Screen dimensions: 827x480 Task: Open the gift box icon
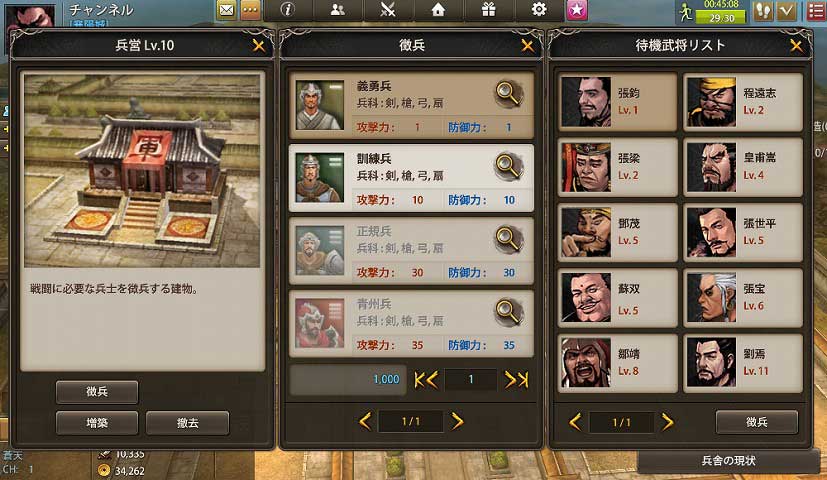tap(488, 9)
